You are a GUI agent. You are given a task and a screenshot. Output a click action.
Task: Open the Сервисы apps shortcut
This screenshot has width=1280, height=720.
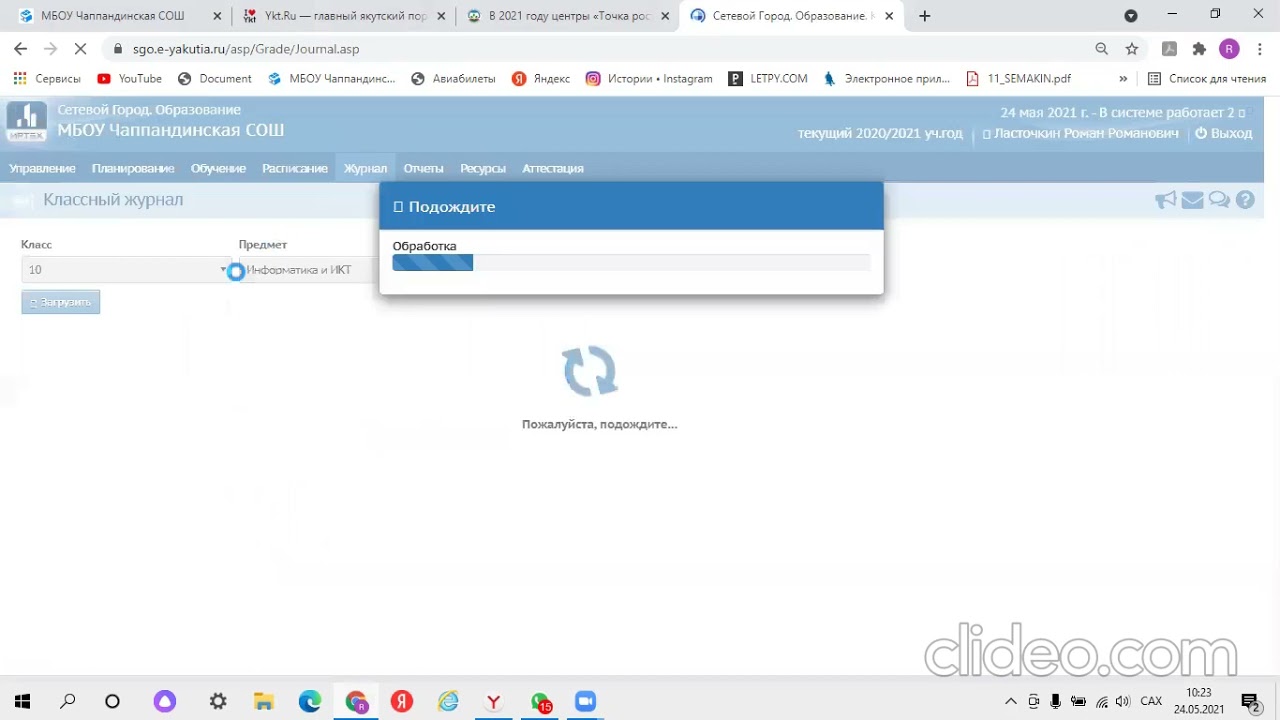(47, 78)
